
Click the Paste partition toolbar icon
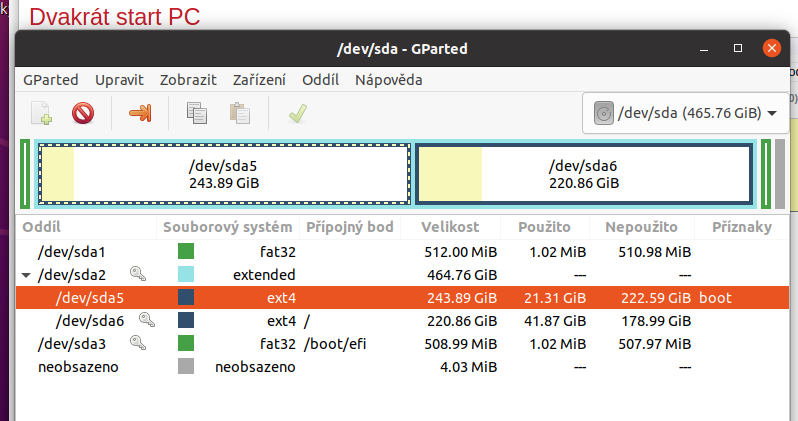[x=239, y=113]
